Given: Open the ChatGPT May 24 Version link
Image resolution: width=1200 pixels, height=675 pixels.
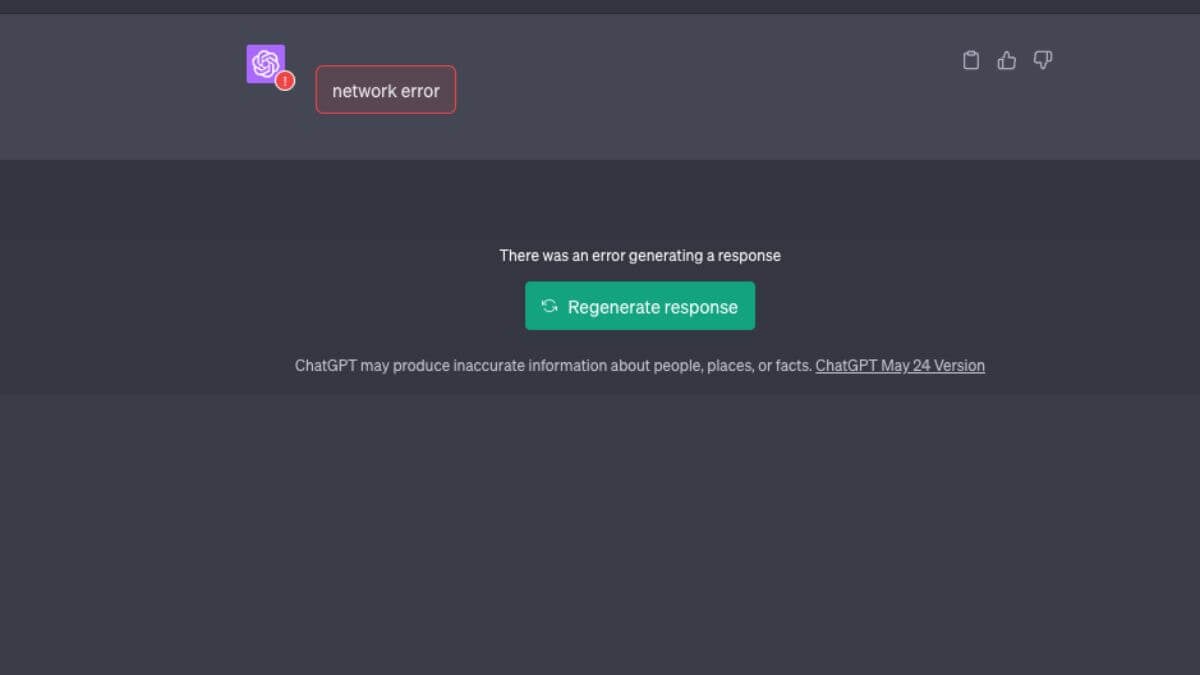Looking at the screenshot, I should [x=900, y=366].
